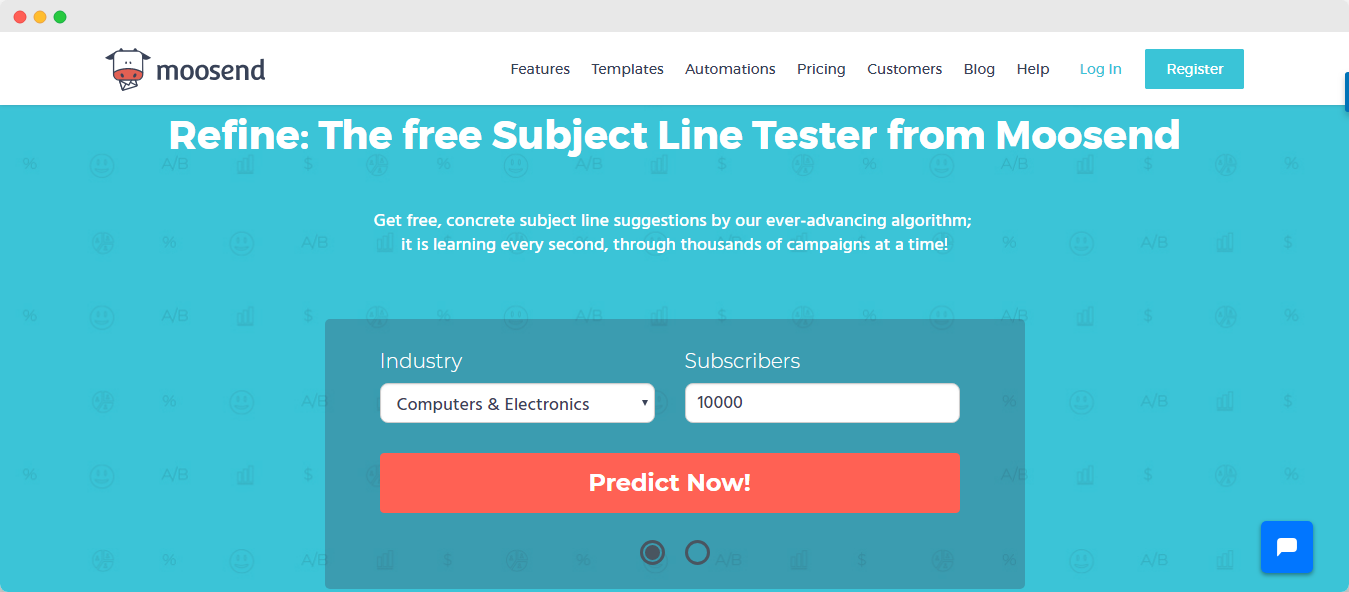This screenshot has height=592, width=1349.
Task: Click inside the Subscribers field
Action: (x=821, y=403)
